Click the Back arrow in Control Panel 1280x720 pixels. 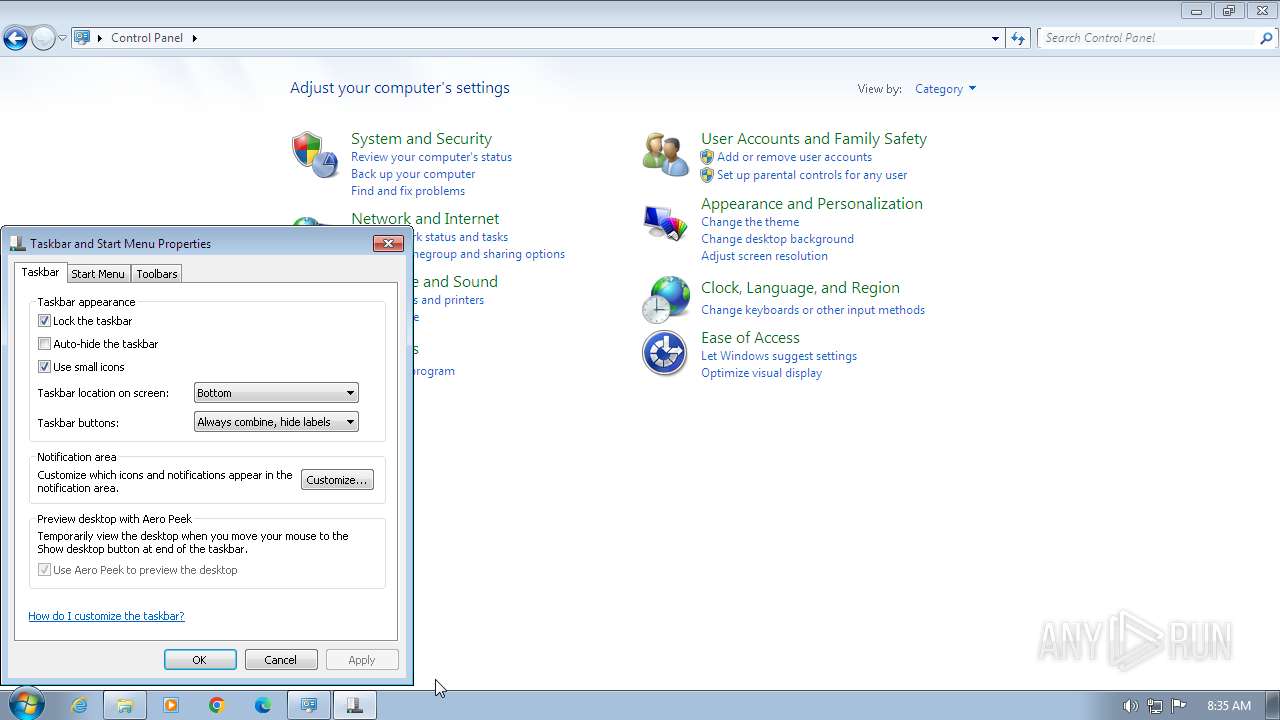coord(15,39)
